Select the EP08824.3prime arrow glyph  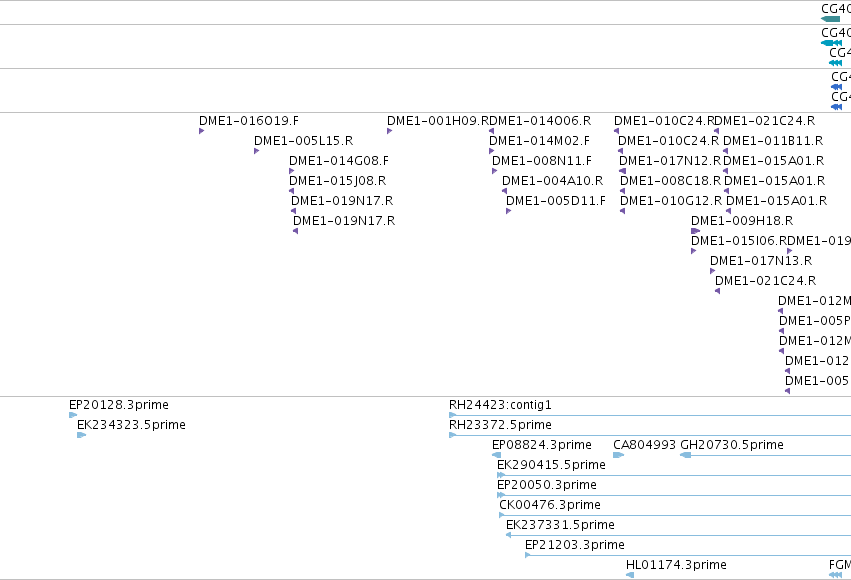[x=496, y=455]
